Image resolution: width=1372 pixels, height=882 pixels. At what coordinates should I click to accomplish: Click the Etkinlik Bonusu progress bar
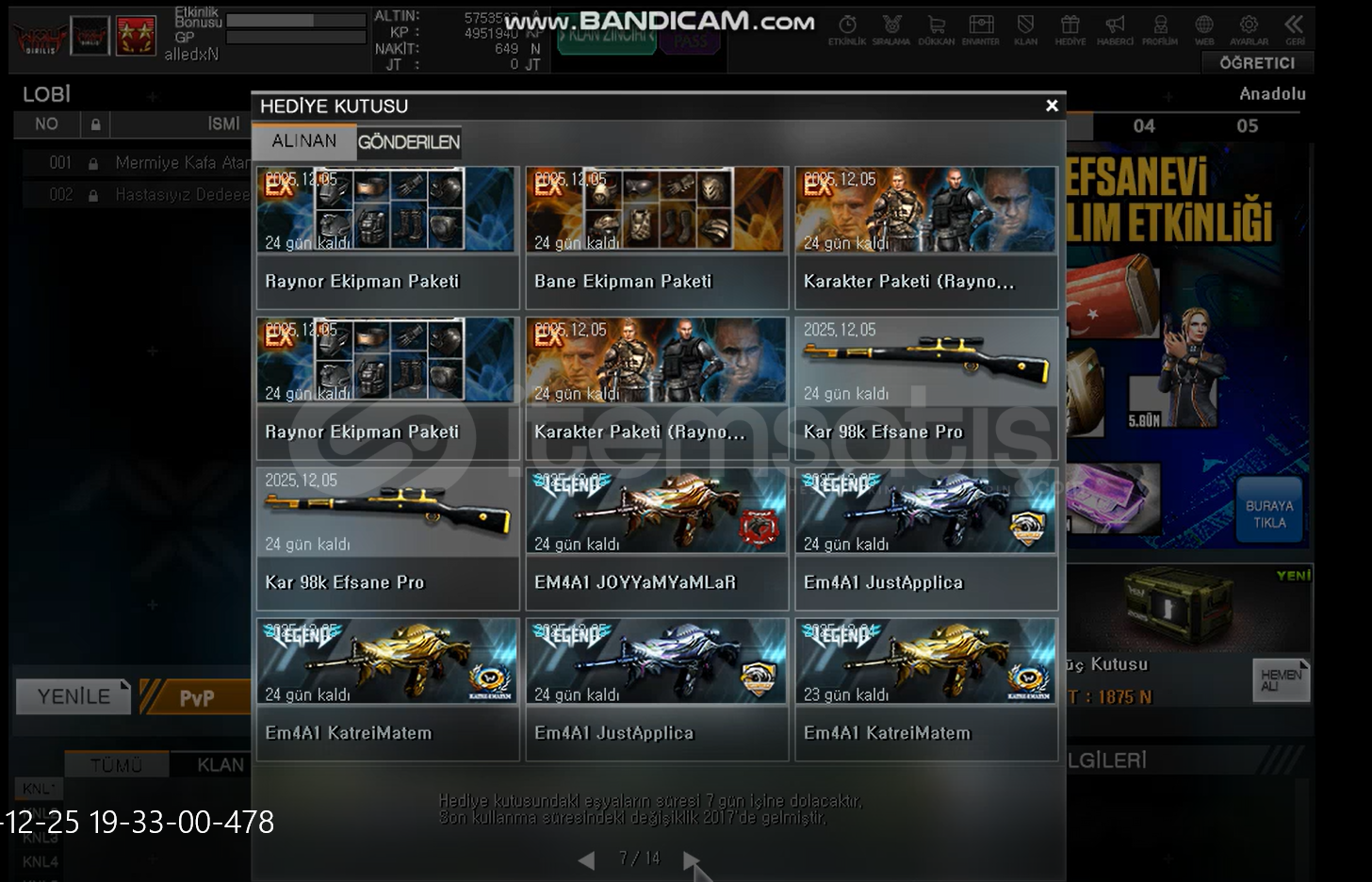(x=296, y=20)
